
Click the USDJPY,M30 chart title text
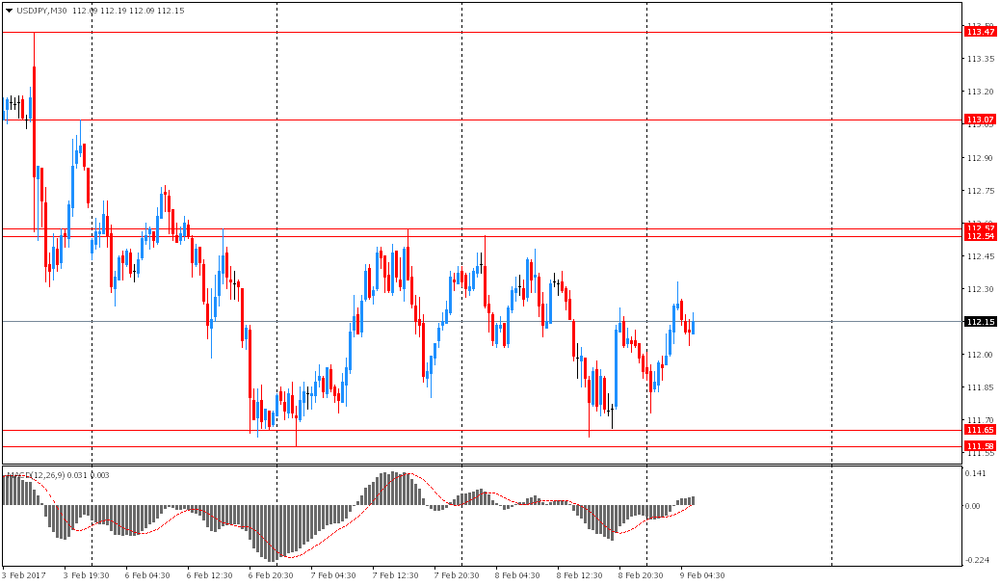(x=42, y=11)
